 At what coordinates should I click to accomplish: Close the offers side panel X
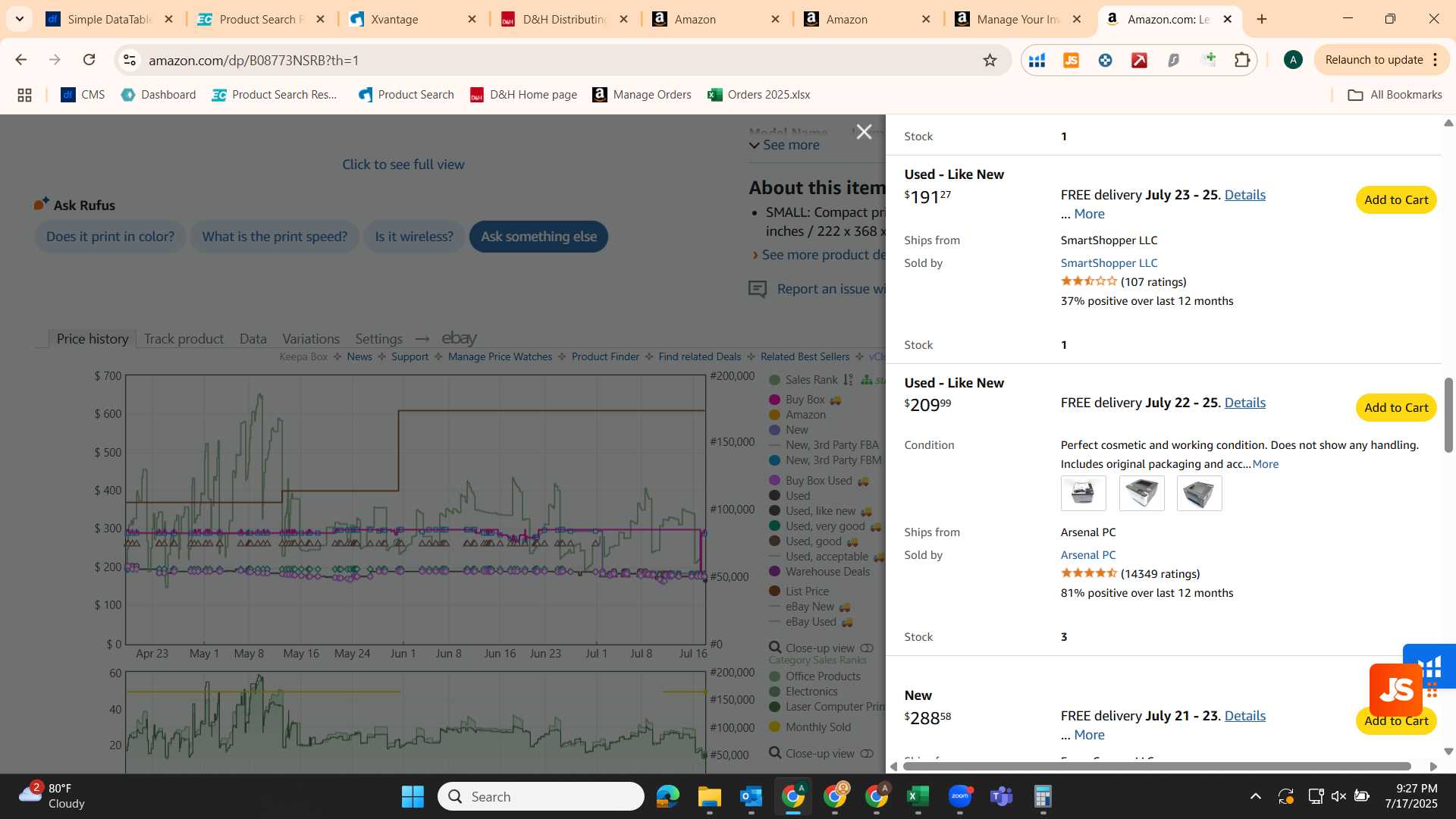(x=863, y=132)
